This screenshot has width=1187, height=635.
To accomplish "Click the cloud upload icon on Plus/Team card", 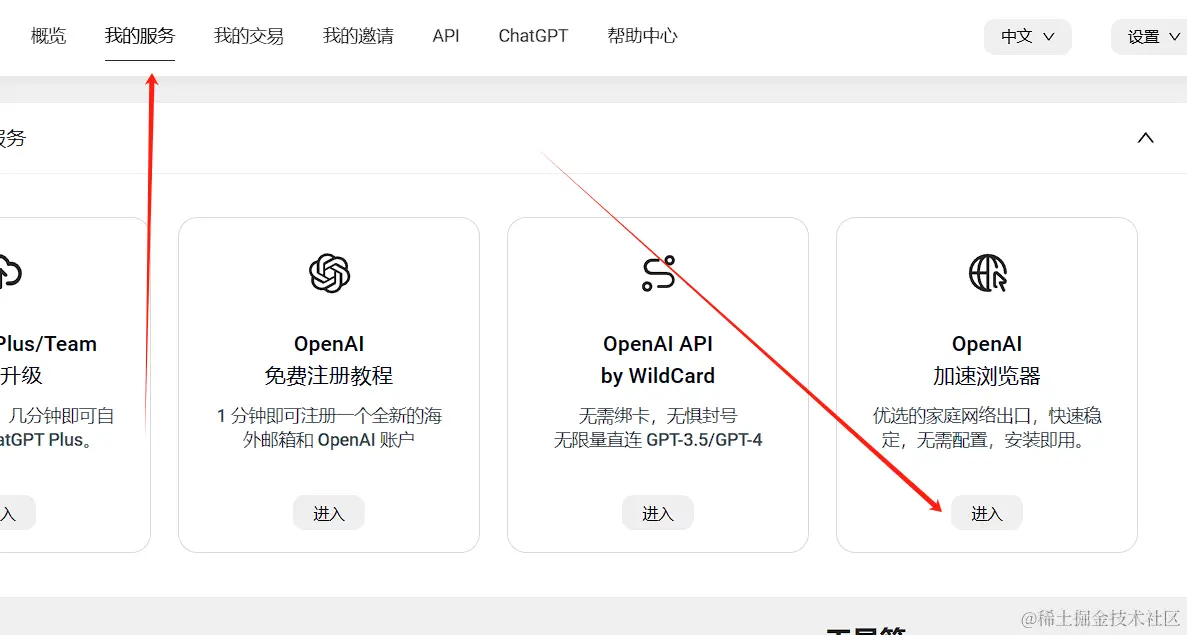I will 9,272.
